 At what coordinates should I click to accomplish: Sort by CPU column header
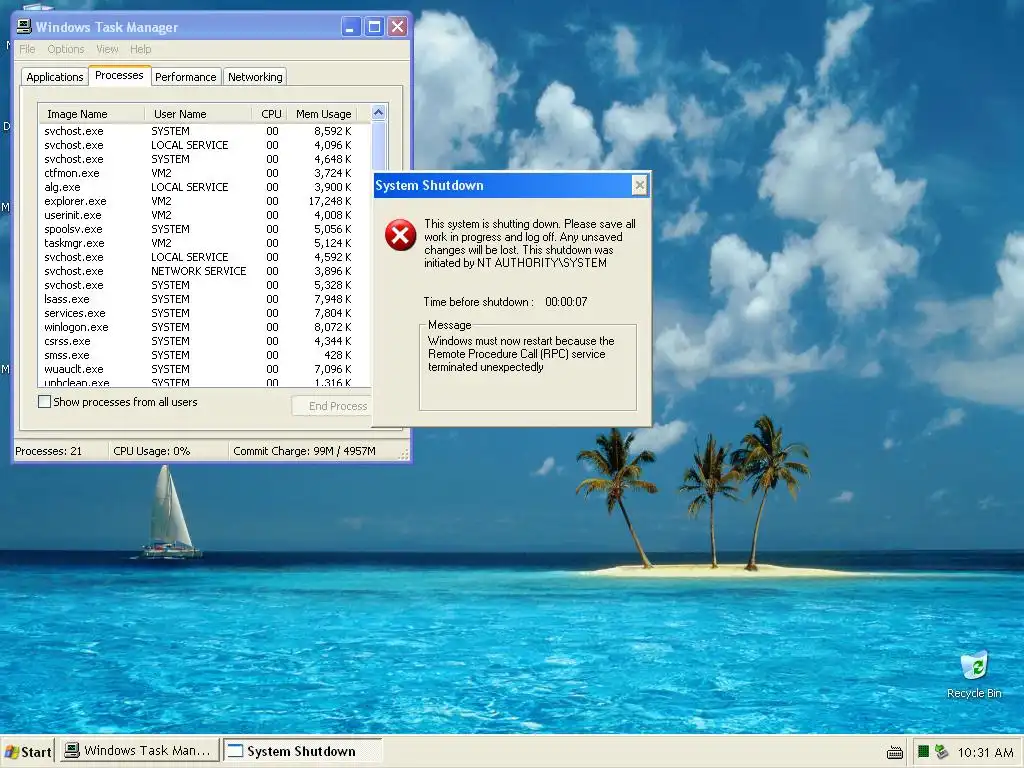[270, 114]
